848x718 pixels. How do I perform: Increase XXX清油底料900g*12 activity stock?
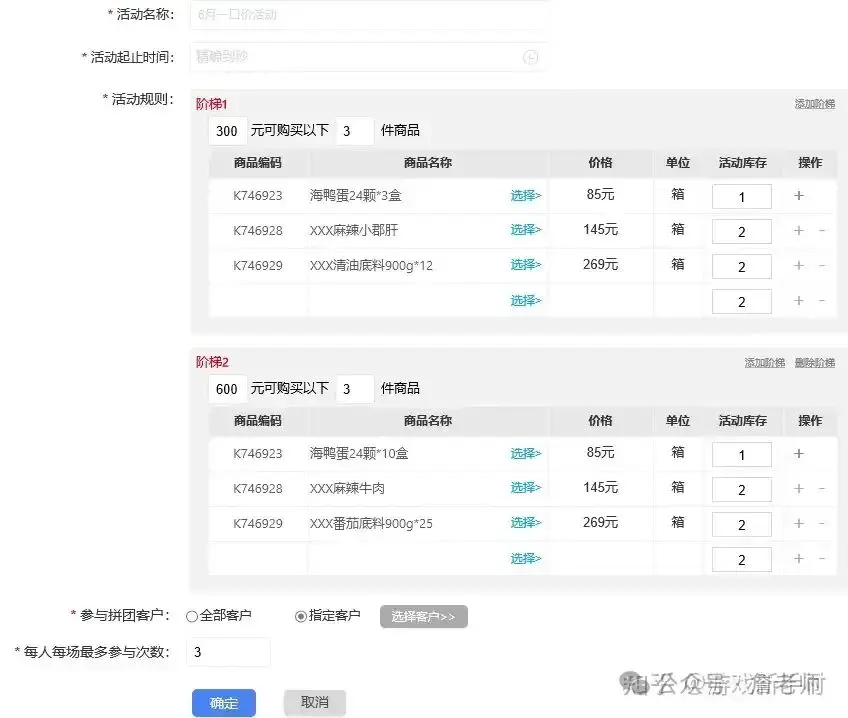point(799,266)
